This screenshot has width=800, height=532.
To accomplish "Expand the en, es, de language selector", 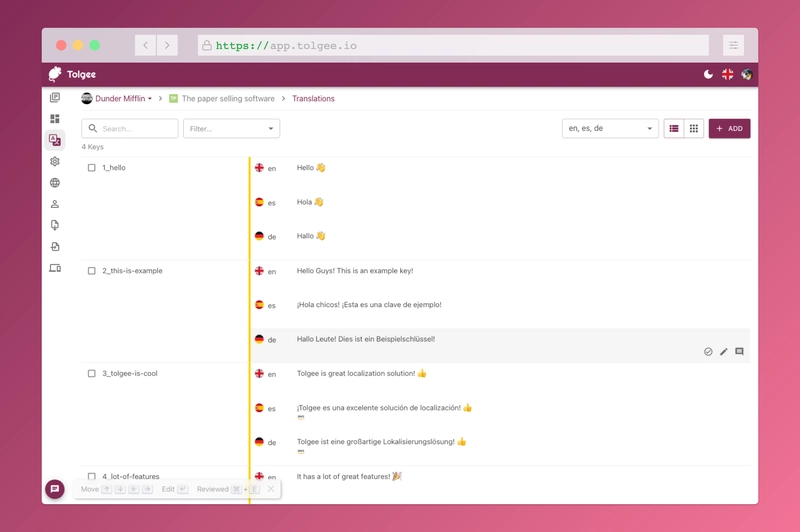I will coord(610,129).
